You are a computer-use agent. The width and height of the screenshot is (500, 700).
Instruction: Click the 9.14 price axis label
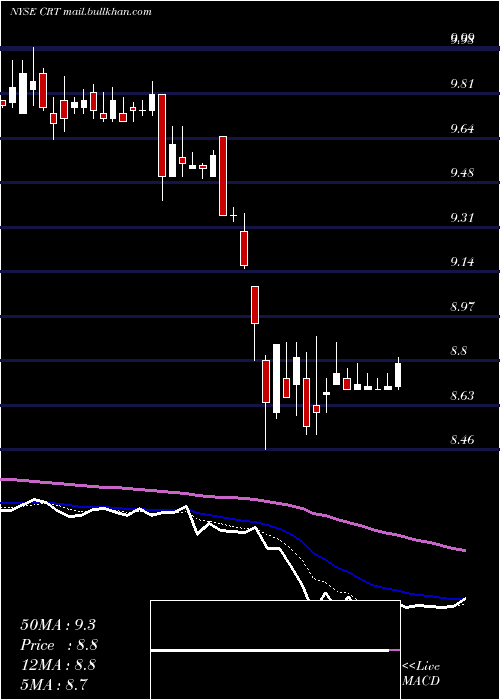coord(462,262)
